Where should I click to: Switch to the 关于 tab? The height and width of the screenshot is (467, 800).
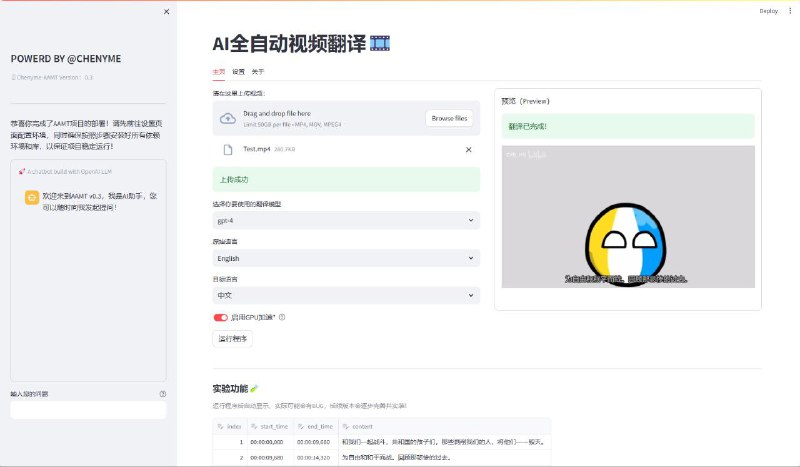[258, 71]
